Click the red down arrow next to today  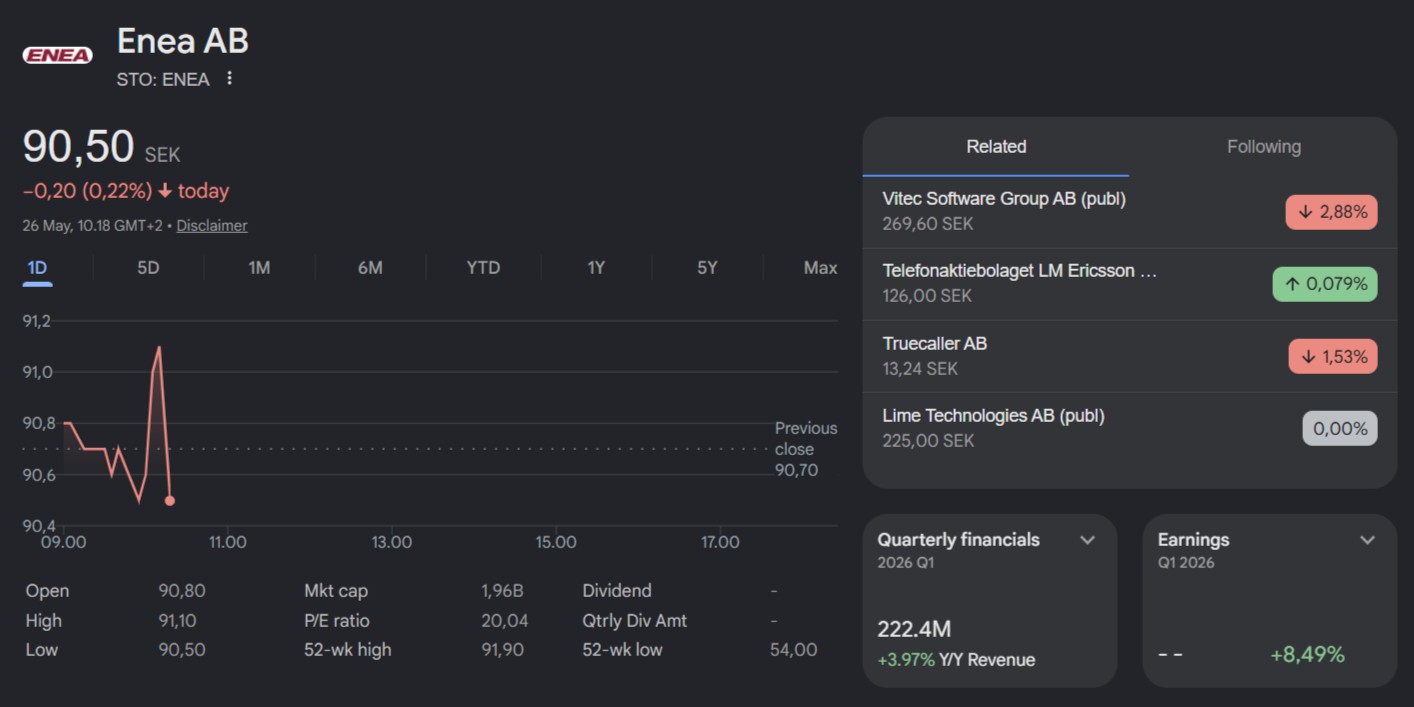click(165, 191)
